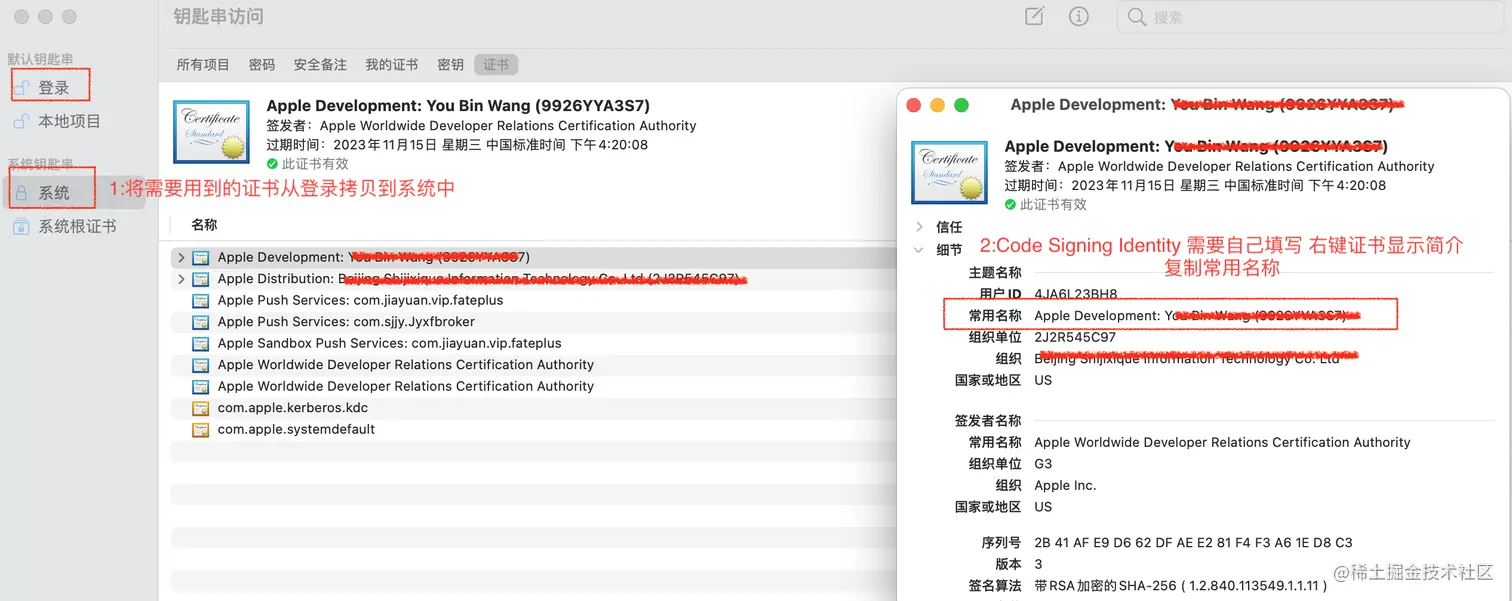Select Apple Push Services: com.jiayuan.vip.fateplus
Image resolution: width=1512 pixels, height=601 pixels.
[360, 300]
